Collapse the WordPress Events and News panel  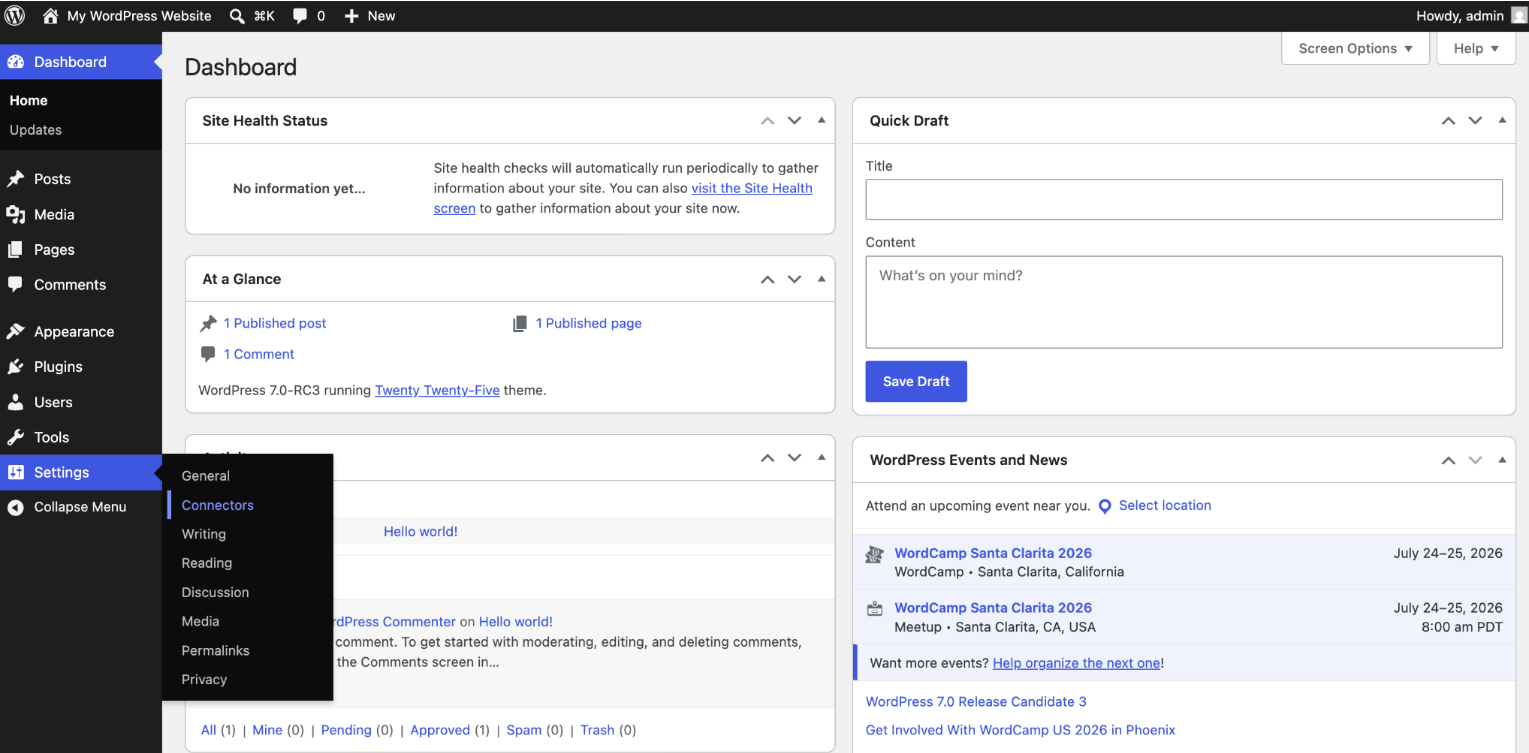point(1502,460)
